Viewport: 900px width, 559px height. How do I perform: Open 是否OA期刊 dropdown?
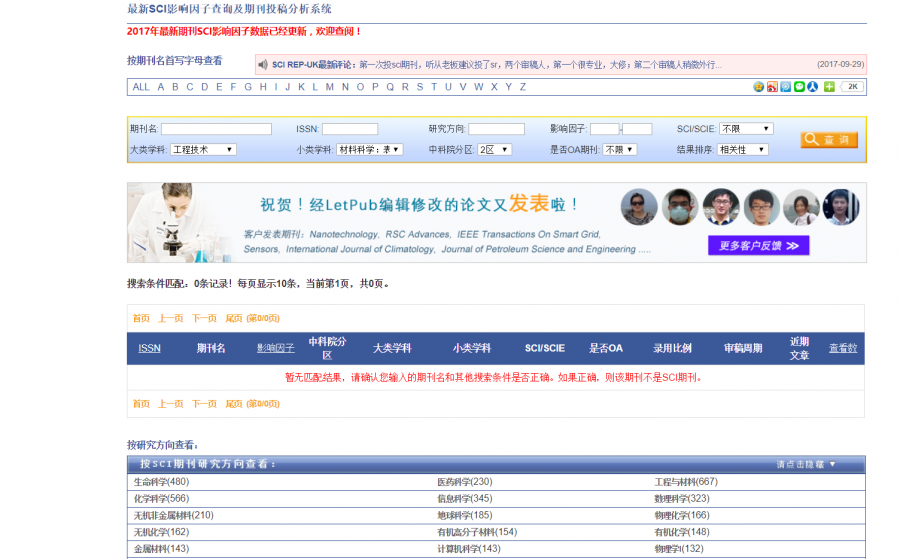619,149
